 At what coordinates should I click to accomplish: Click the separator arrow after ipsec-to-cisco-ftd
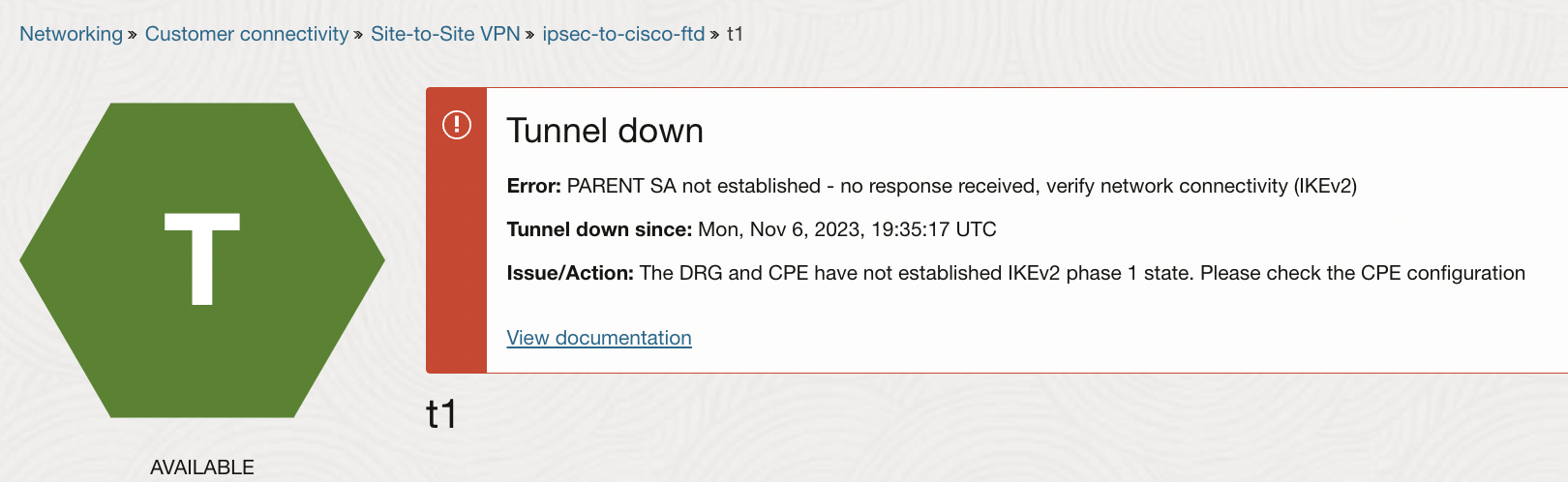714,35
